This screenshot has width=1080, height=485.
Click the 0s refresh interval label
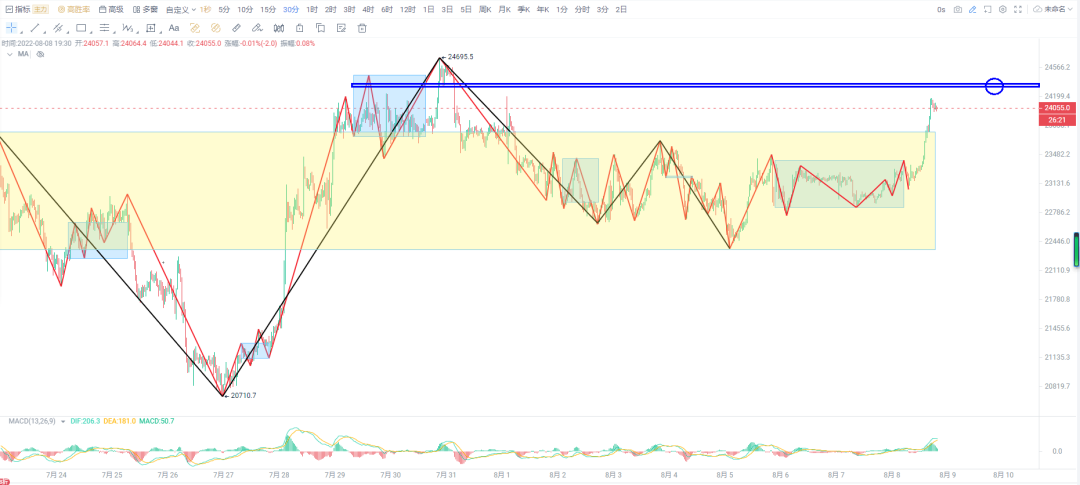point(941,10)
